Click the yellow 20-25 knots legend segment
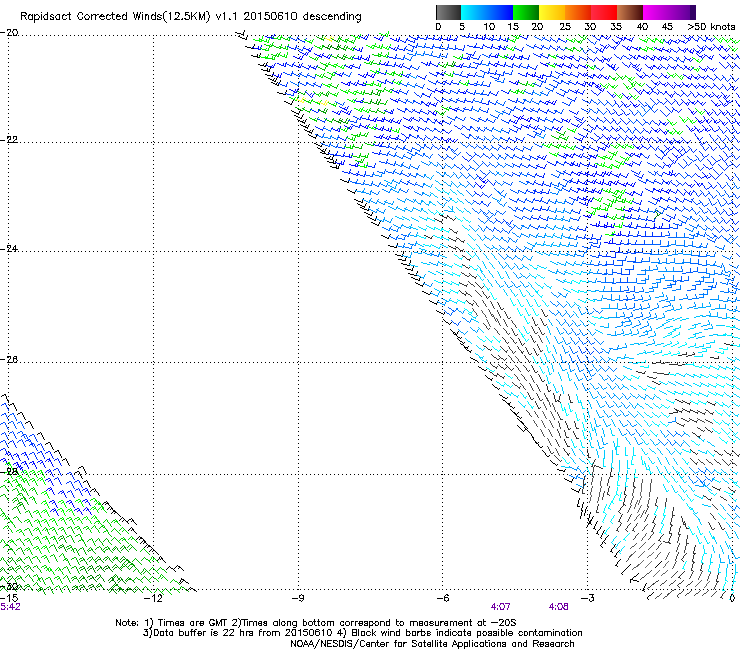The image size is (740, 650). (552, 12)
